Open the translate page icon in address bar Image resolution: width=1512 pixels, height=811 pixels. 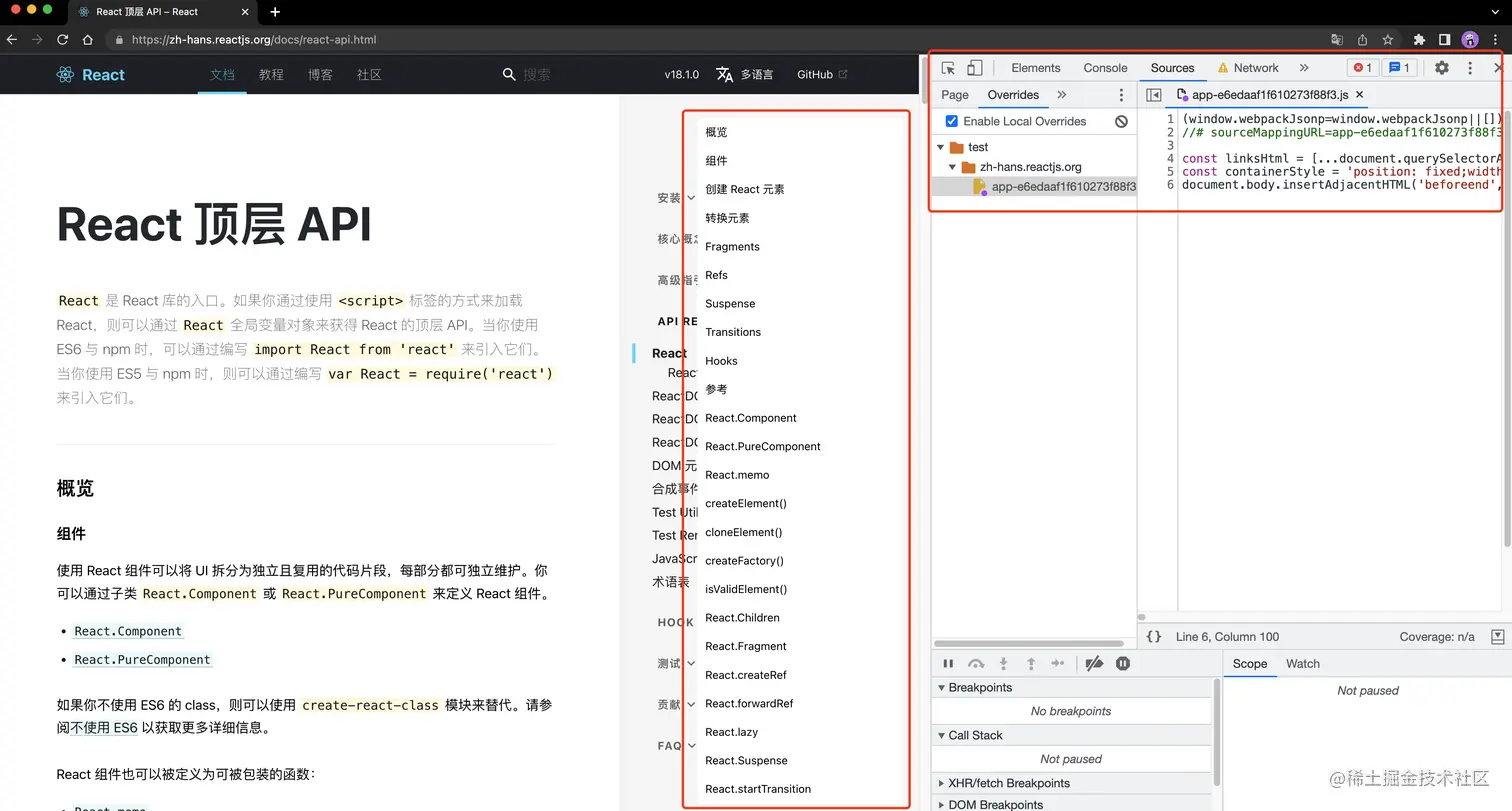click(x=1337, y=40)
